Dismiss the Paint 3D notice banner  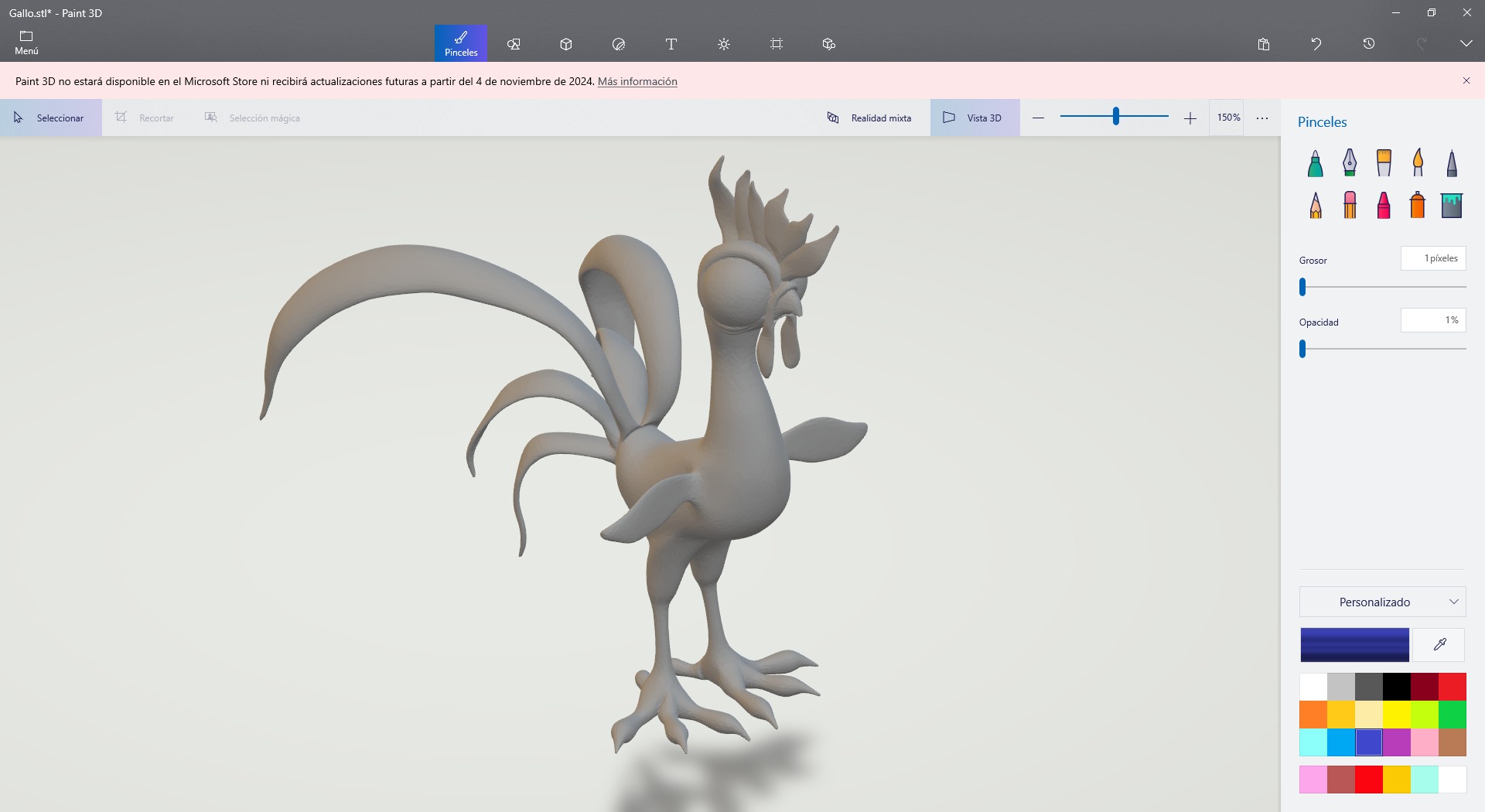pyautogui.click(x=1466, y=80)
